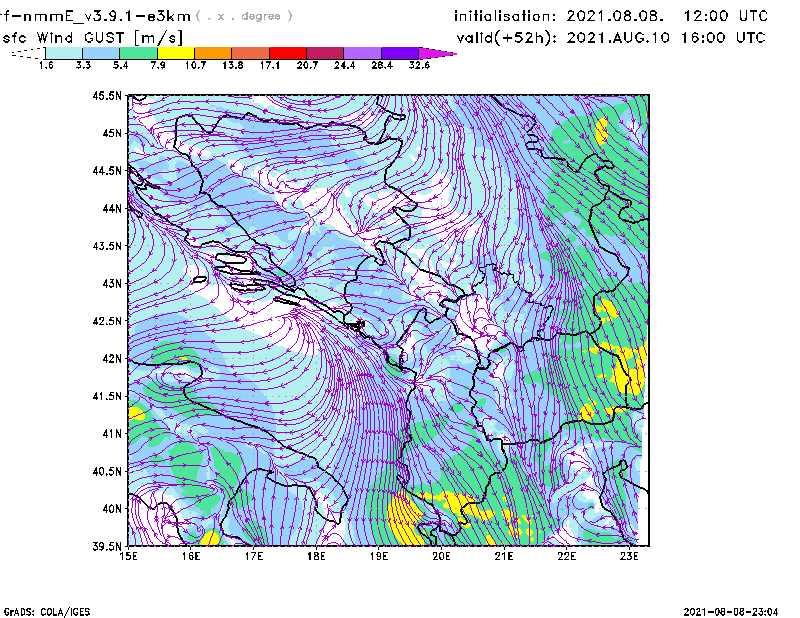Click the legend value 7.9
Viewport: 800px width, 618px height.
[x=158, y=65]
